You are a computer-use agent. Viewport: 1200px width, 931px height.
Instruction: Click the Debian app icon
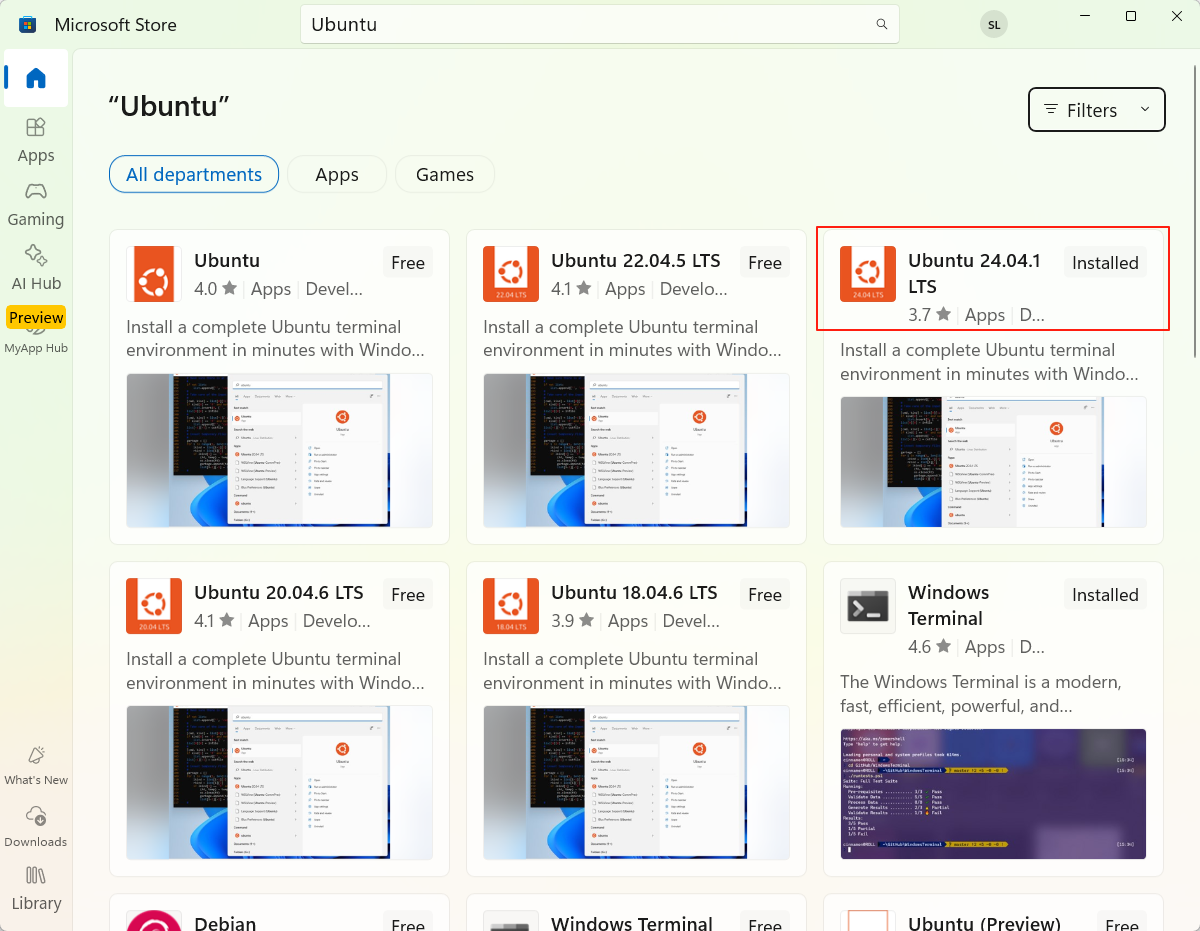[x=154, y=921]
